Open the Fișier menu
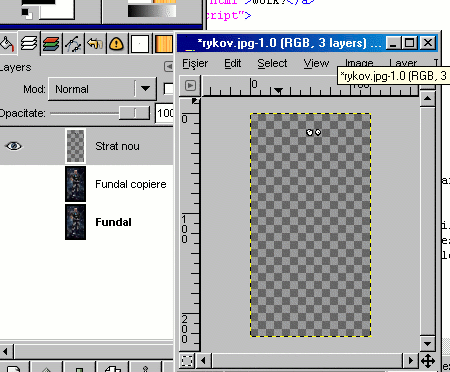 (195, 63)
